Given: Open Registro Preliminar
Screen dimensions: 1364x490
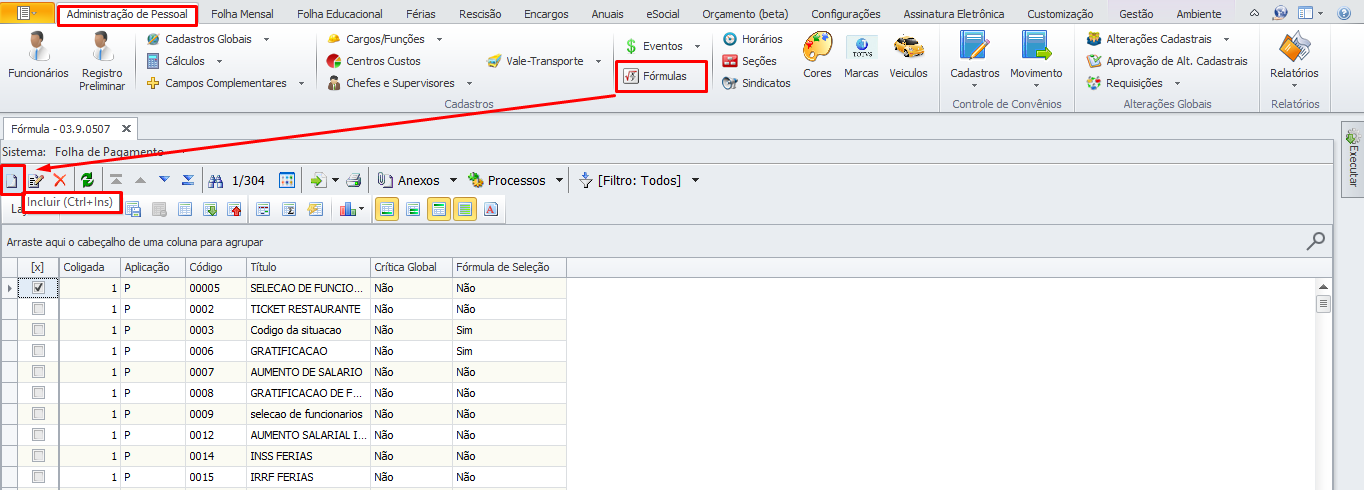Looking at the screenshot, I should pyautogui.click(x=102, y=61).
